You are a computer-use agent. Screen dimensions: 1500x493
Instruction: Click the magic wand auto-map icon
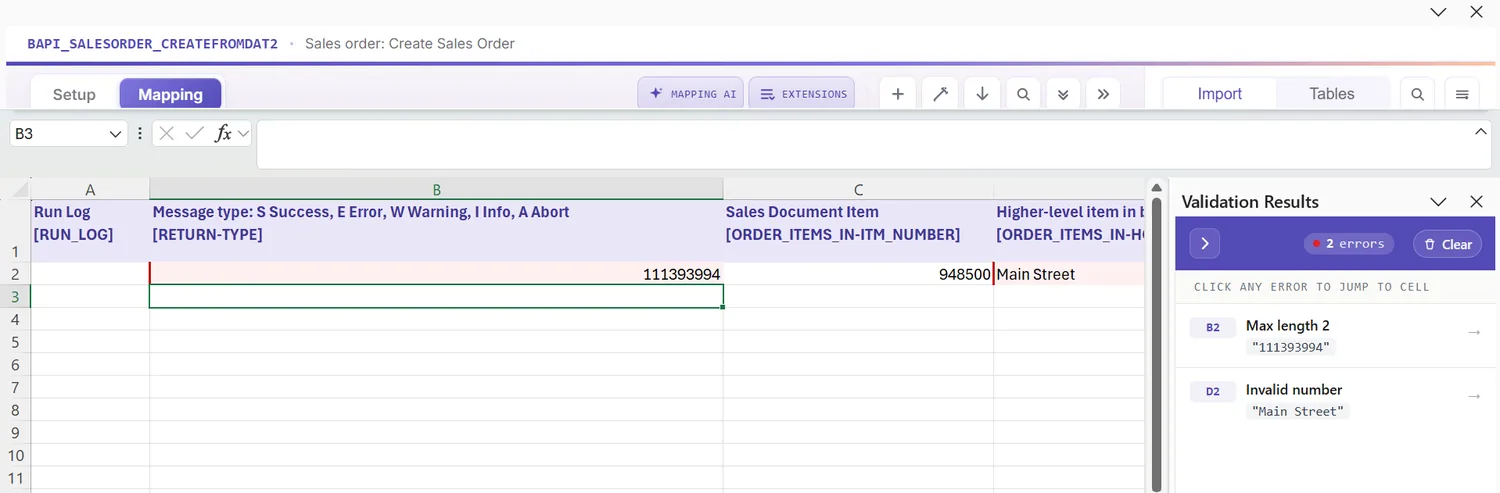(940, 94)
